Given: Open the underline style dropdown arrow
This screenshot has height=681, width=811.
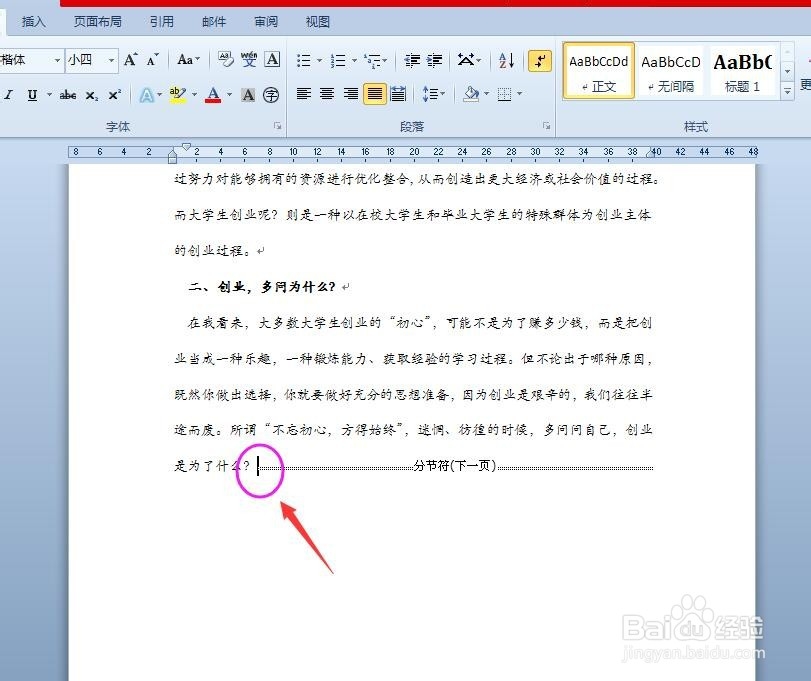Looking at the screenshot, I should click(x=49, y=95).
